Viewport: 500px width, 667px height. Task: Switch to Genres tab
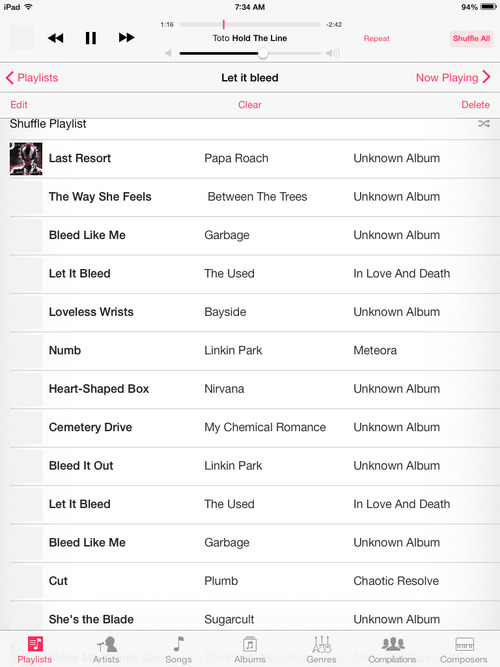pyautogui.click(x=321, y=650)
